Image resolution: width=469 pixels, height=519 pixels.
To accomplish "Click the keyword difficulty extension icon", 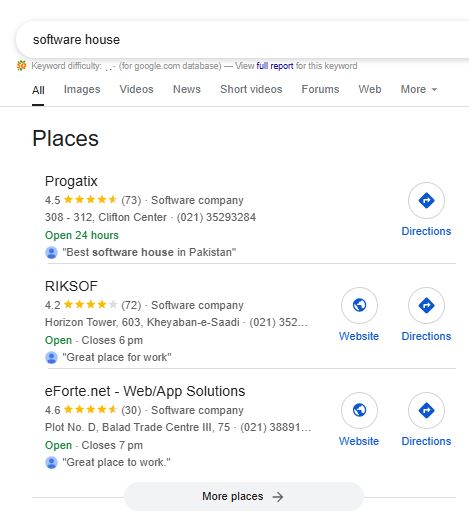I will click(21, 66).
